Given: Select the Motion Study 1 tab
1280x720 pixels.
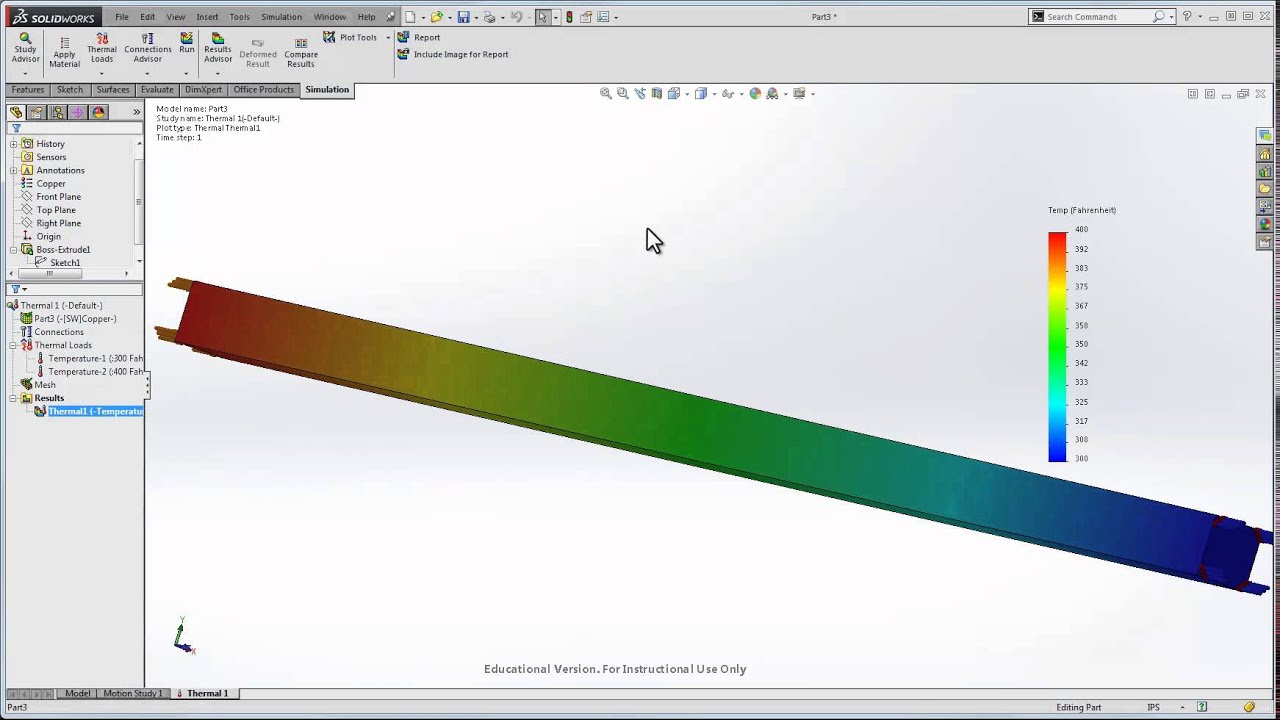Looking at the screenshot, I should click(x=132, y=693).
